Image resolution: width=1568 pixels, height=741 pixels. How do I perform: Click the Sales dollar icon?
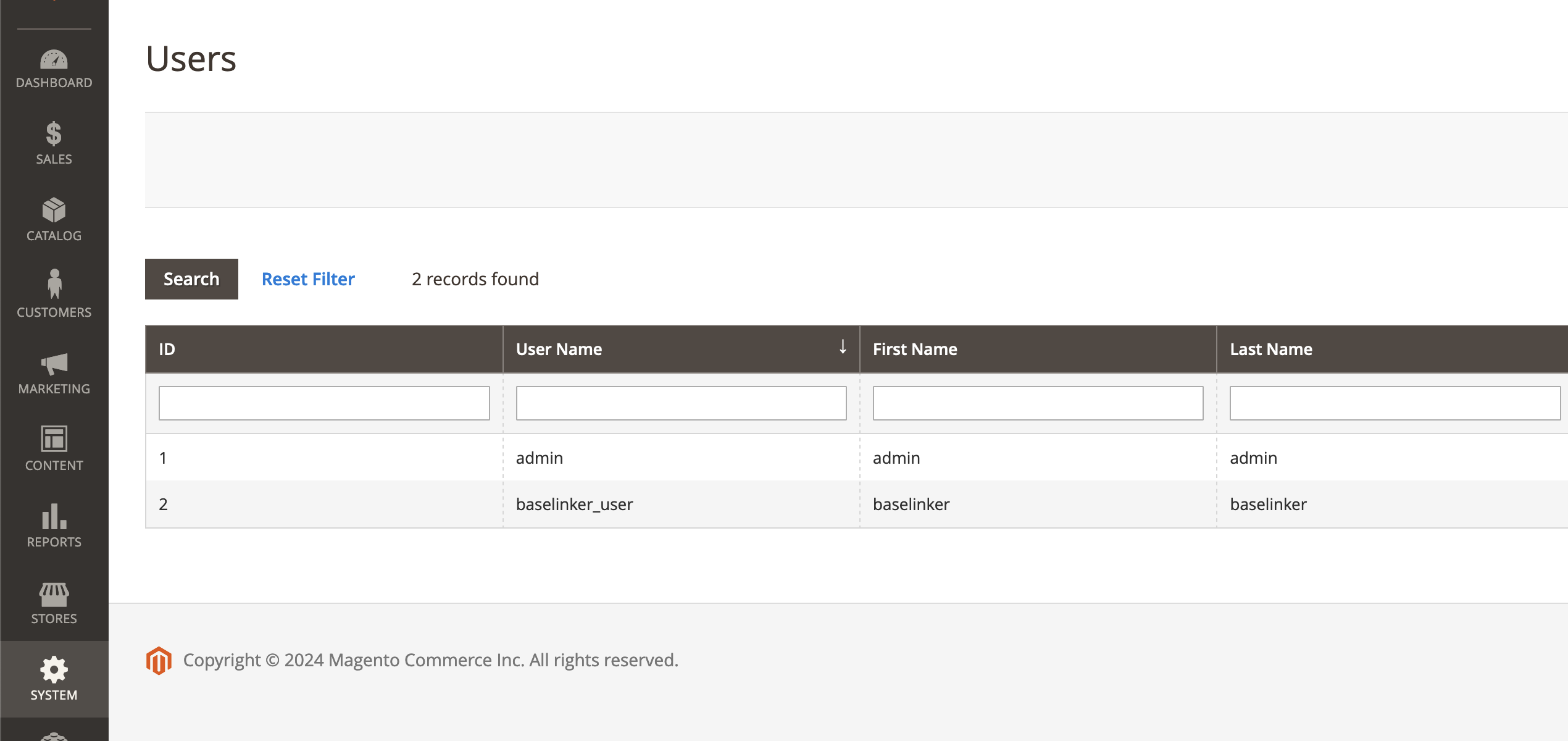click(x=54, y=134)
